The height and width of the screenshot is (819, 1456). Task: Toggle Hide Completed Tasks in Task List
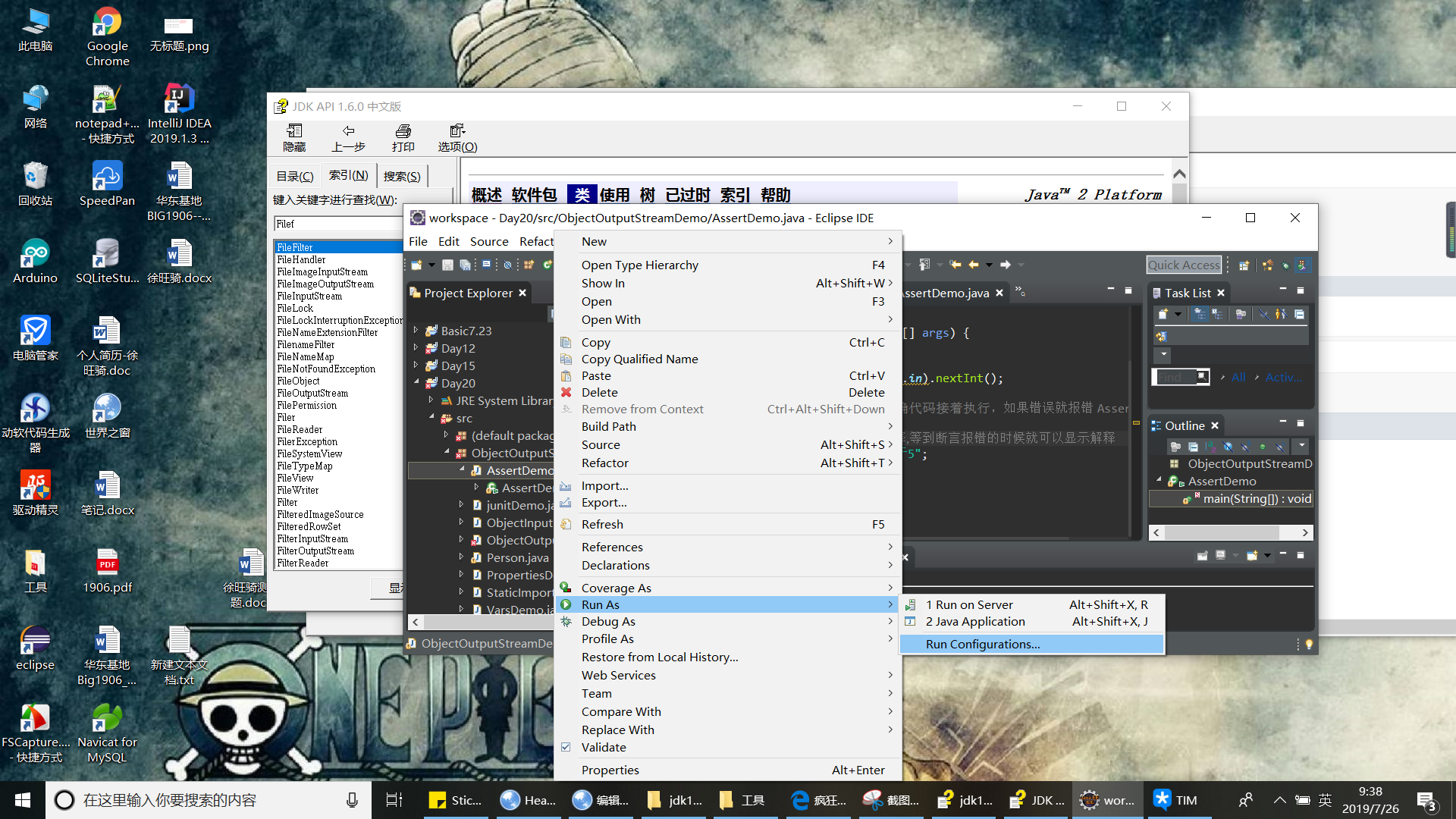click(x=1263, y=314)
